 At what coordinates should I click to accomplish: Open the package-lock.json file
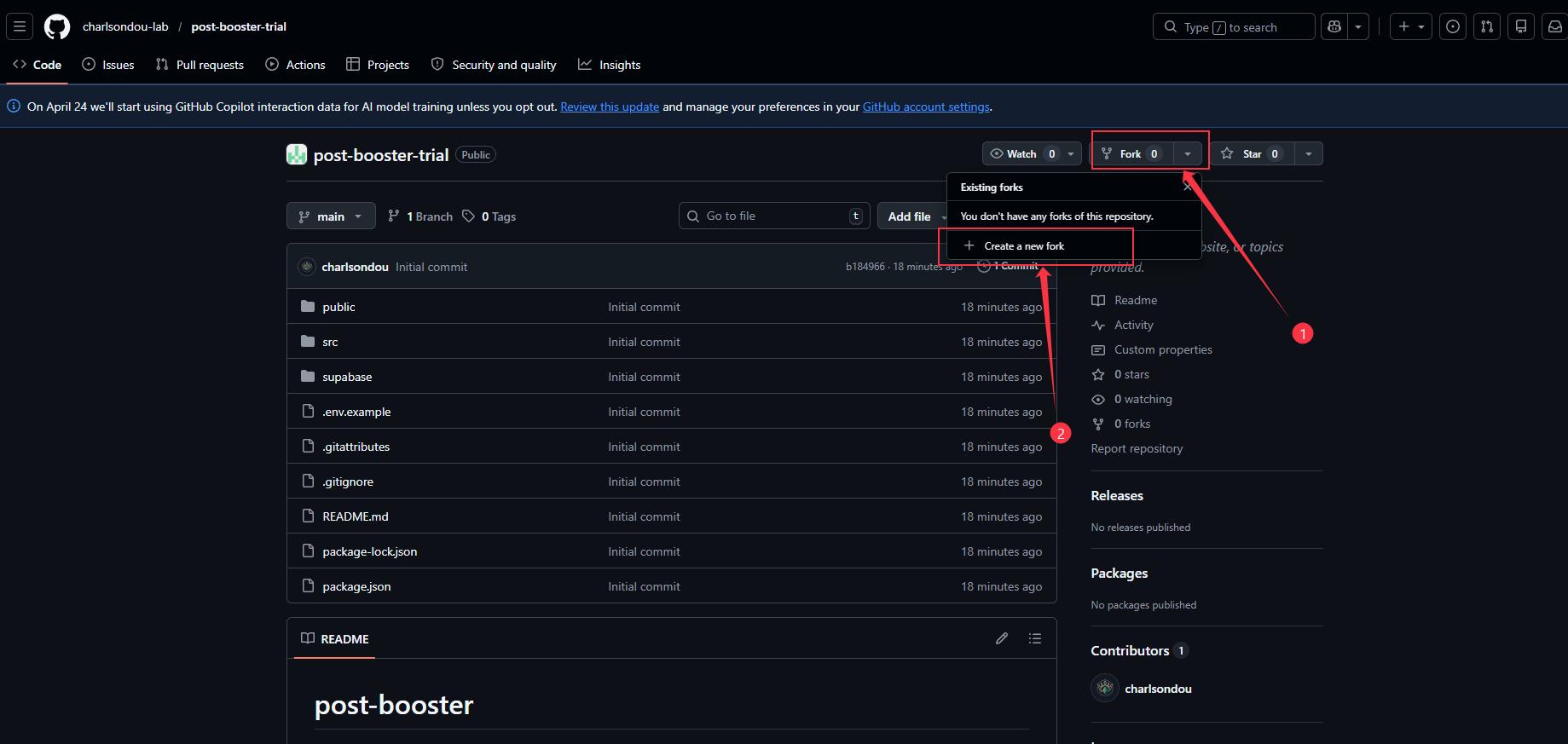(x=370, y=551)
